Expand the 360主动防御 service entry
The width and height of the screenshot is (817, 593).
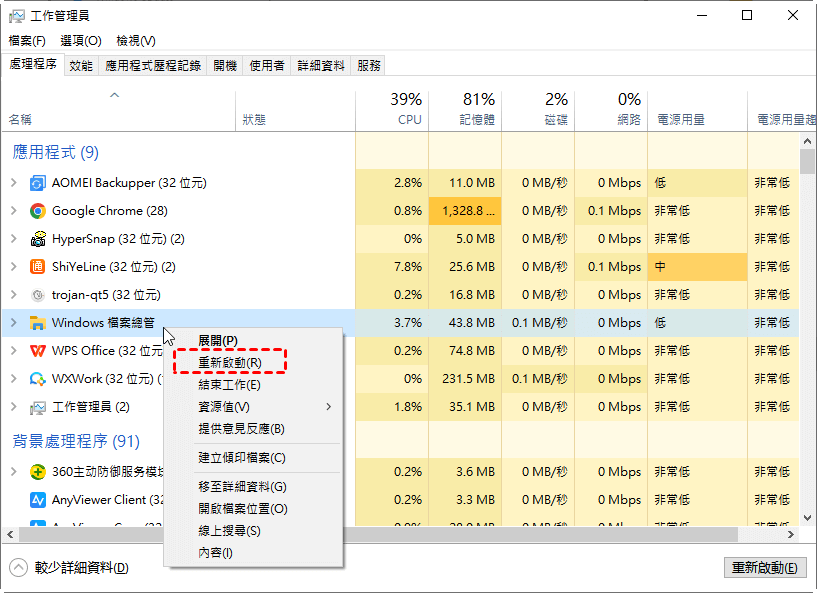14,472
